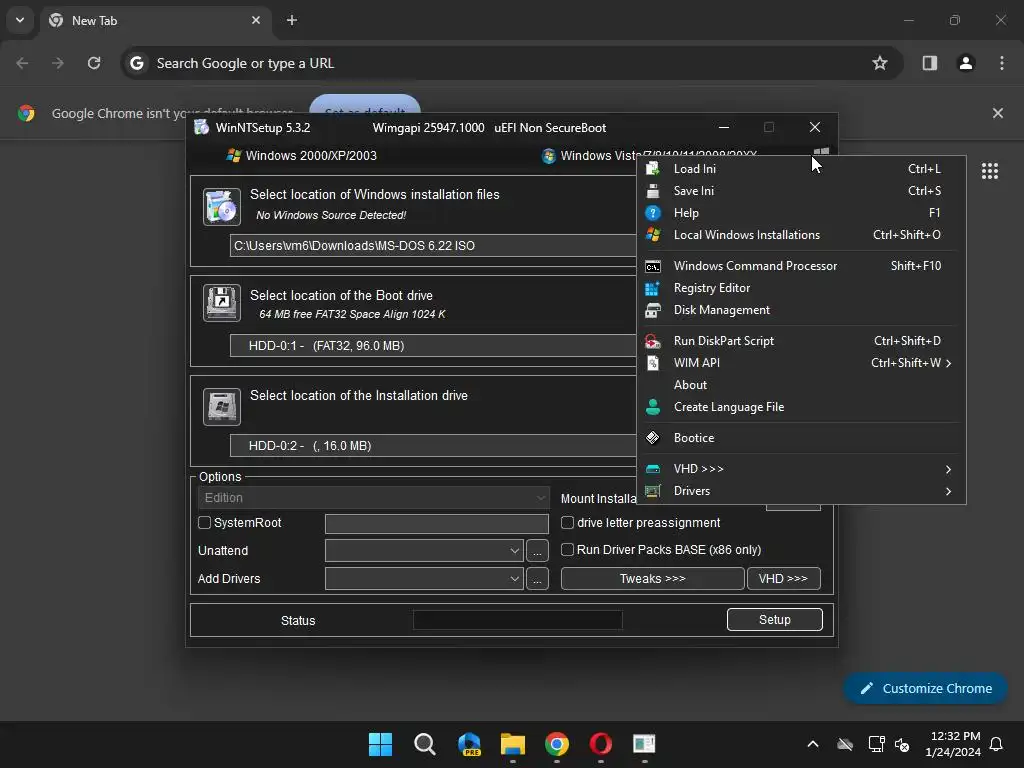Viewport: 1024px width, 768px height.
Task: Choose About from the menu
Action: coord(801,385)
